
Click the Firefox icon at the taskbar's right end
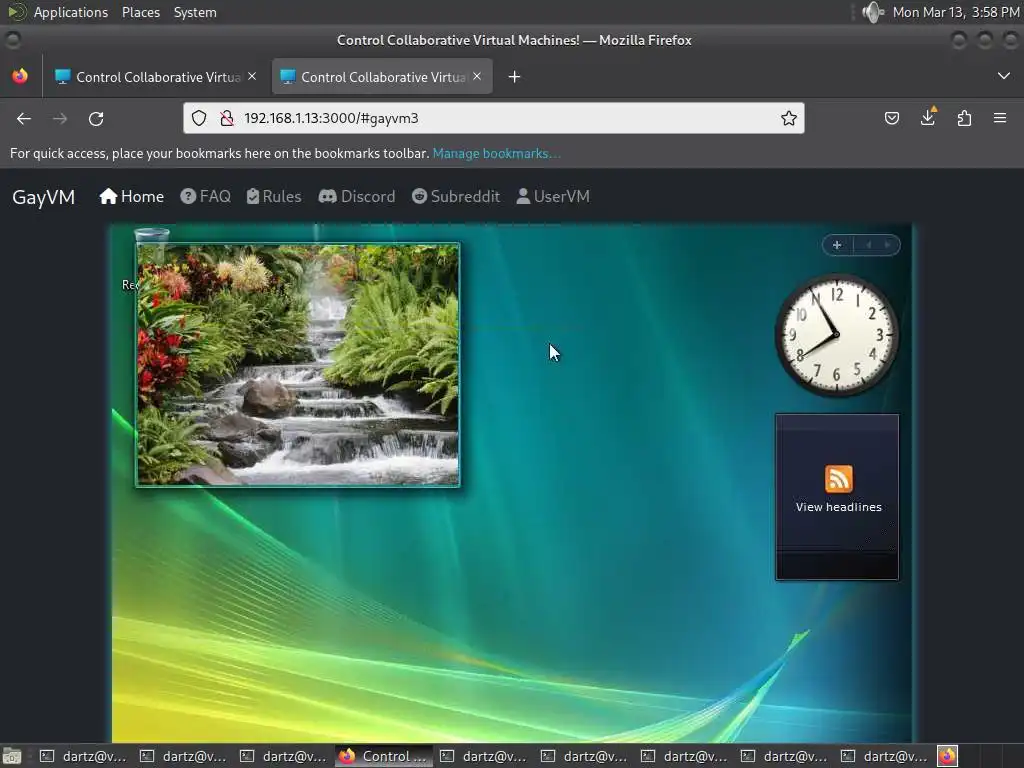(948, 756)
